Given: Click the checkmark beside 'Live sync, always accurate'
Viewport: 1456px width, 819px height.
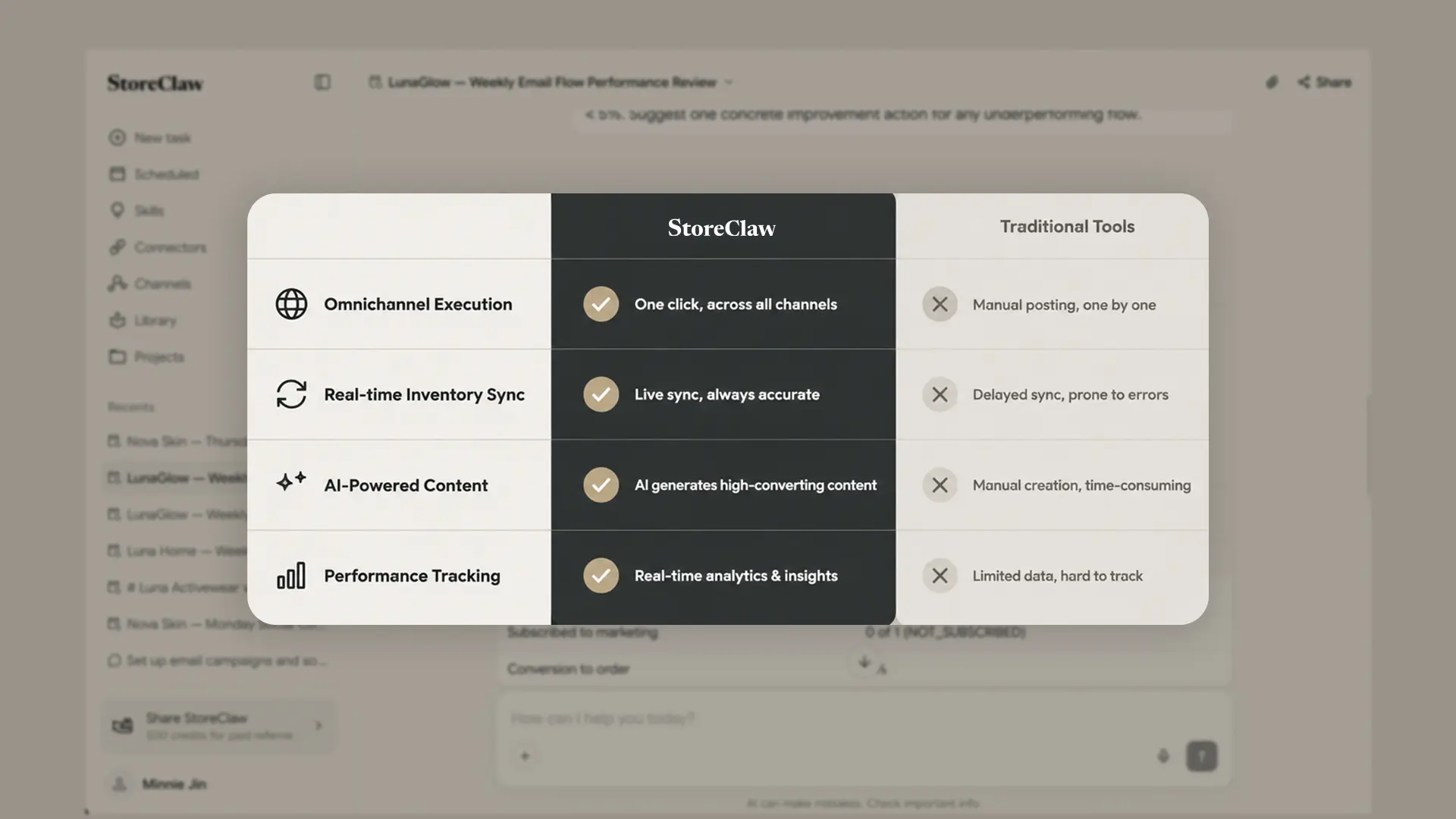Looking at the screenshot, I should click(x=601, y=394).
